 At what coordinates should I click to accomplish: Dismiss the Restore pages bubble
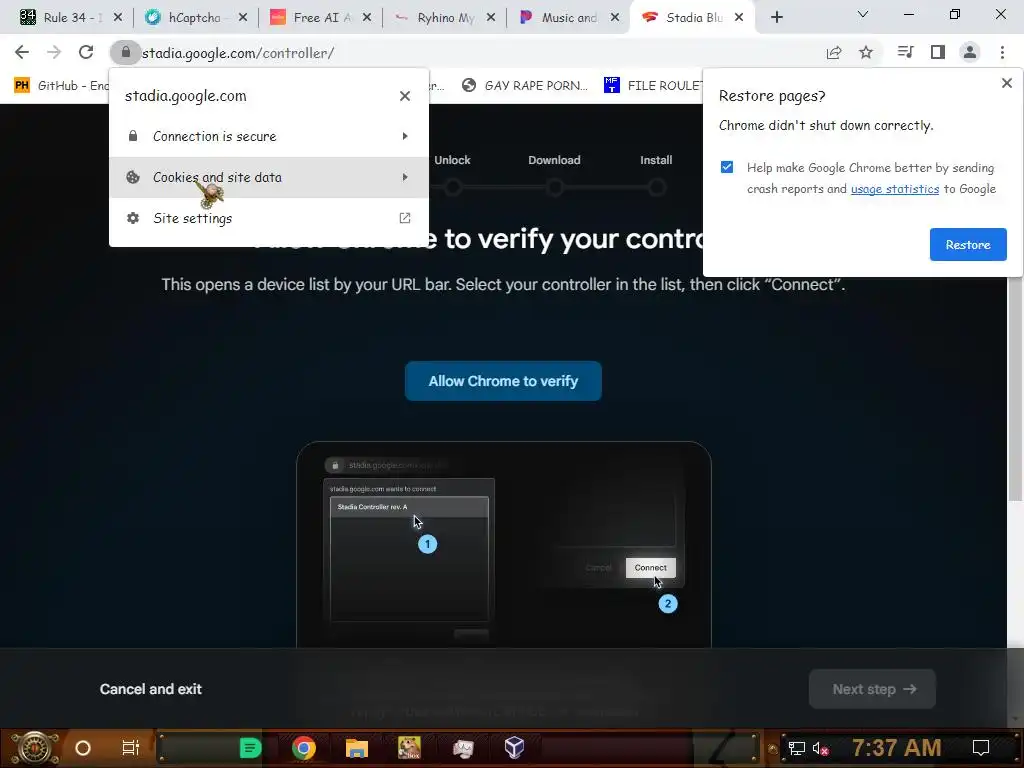point(1006,83)
